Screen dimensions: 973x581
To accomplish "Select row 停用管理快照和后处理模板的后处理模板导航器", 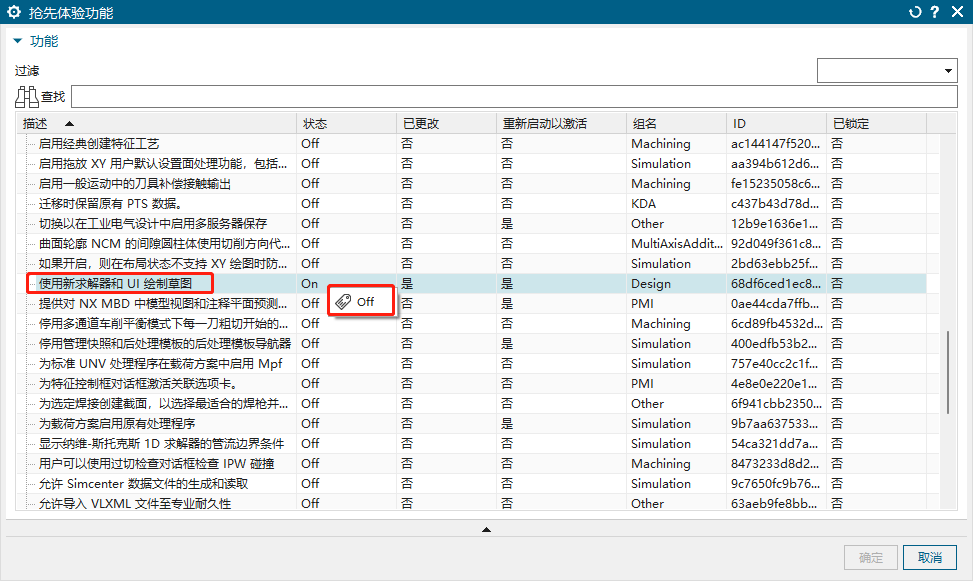I will coord(164,343).
